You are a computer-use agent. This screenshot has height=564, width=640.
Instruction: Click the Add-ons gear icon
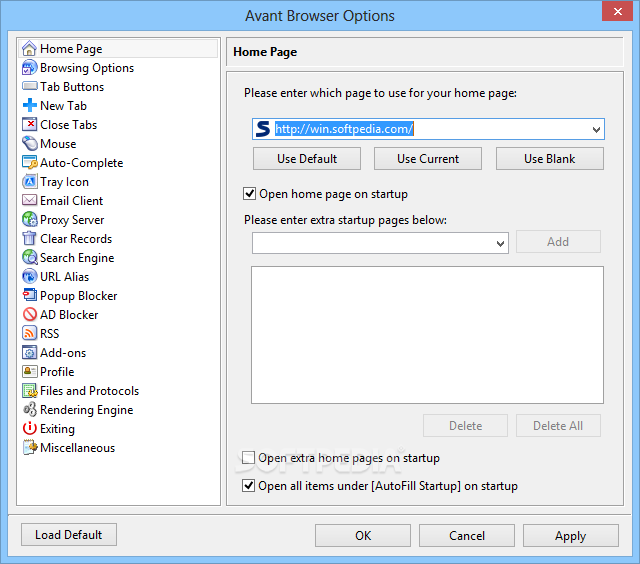[29, 352]
